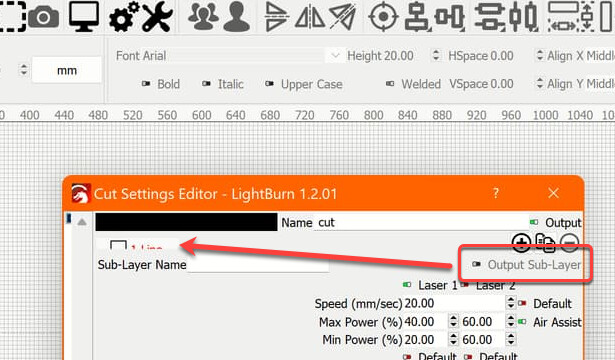Open the camera capture tool

tap(44, 16)
